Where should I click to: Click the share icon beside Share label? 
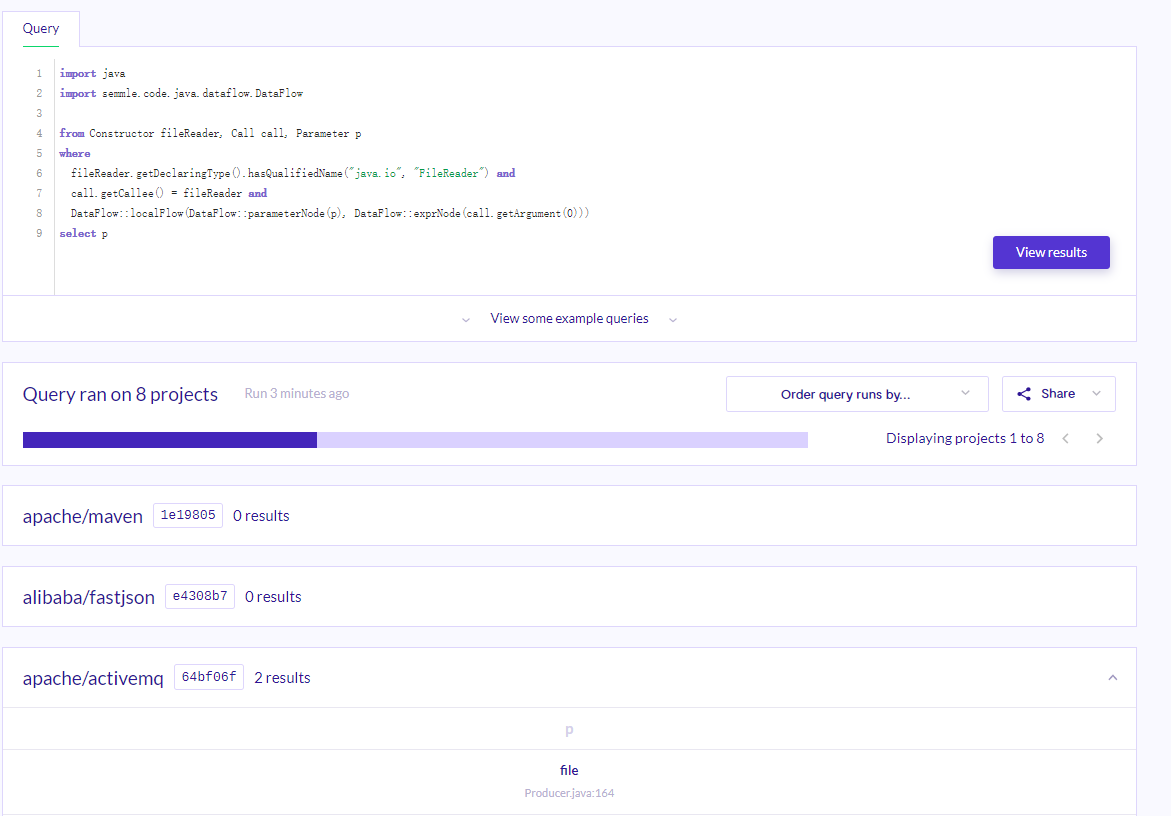point(1024,393)
